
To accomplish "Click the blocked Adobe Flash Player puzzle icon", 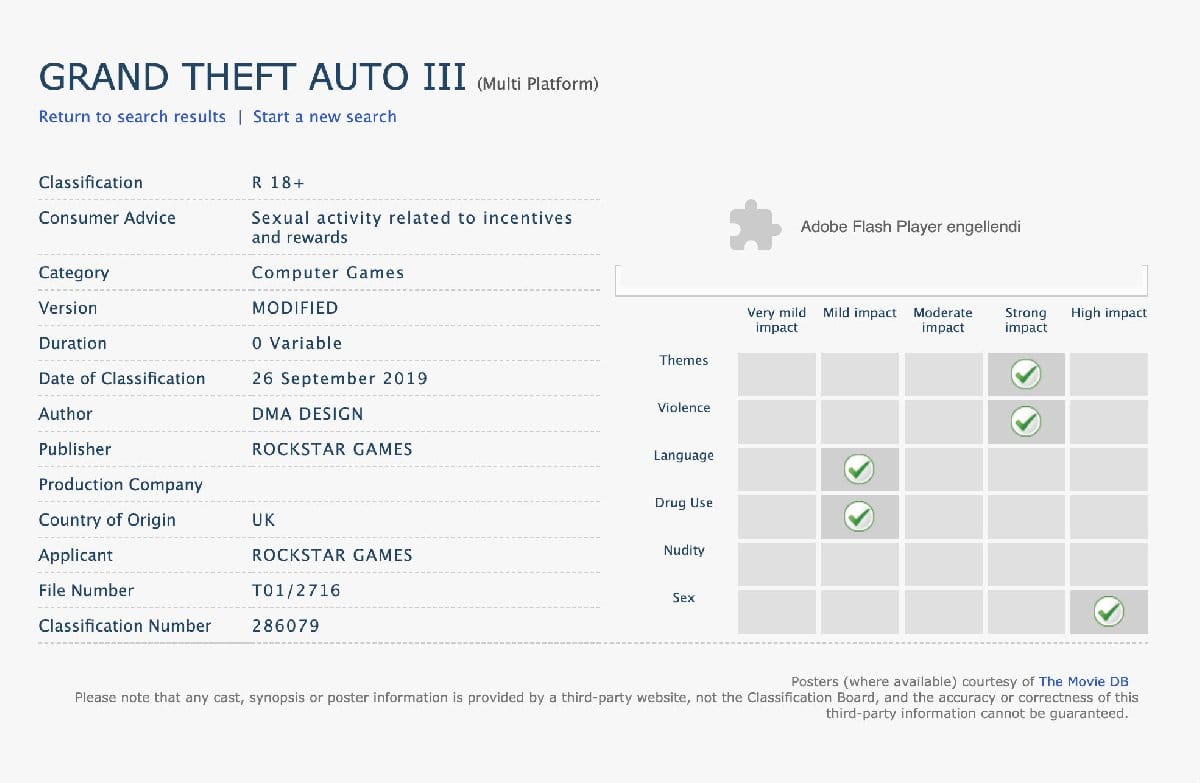I will tap(754, 226).
